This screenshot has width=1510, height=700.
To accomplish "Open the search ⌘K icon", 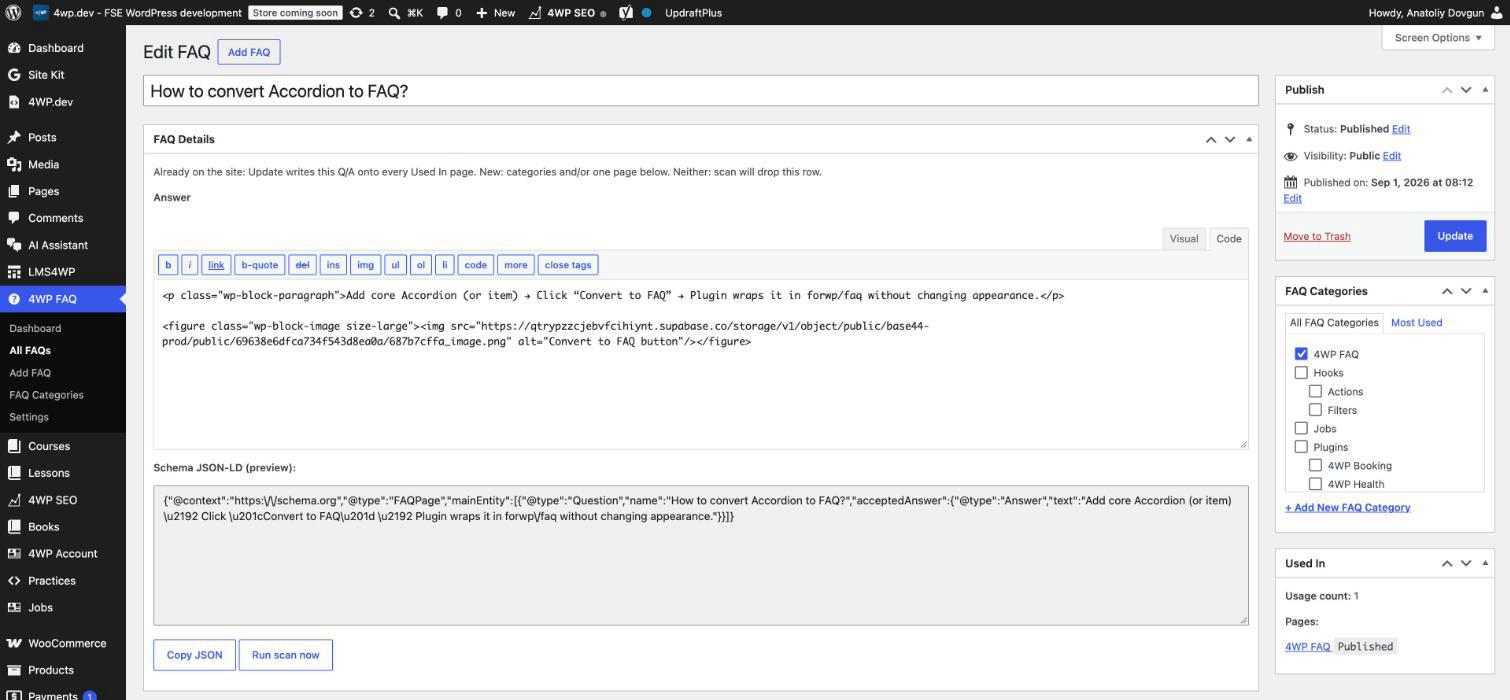I will pos(394,13).
